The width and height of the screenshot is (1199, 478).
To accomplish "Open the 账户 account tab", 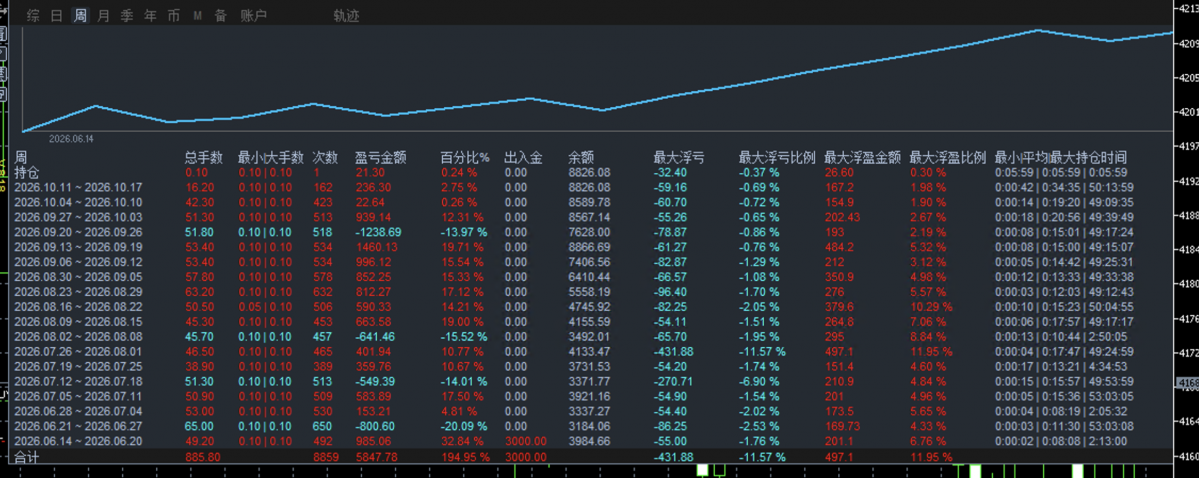I will coord(253,15).
